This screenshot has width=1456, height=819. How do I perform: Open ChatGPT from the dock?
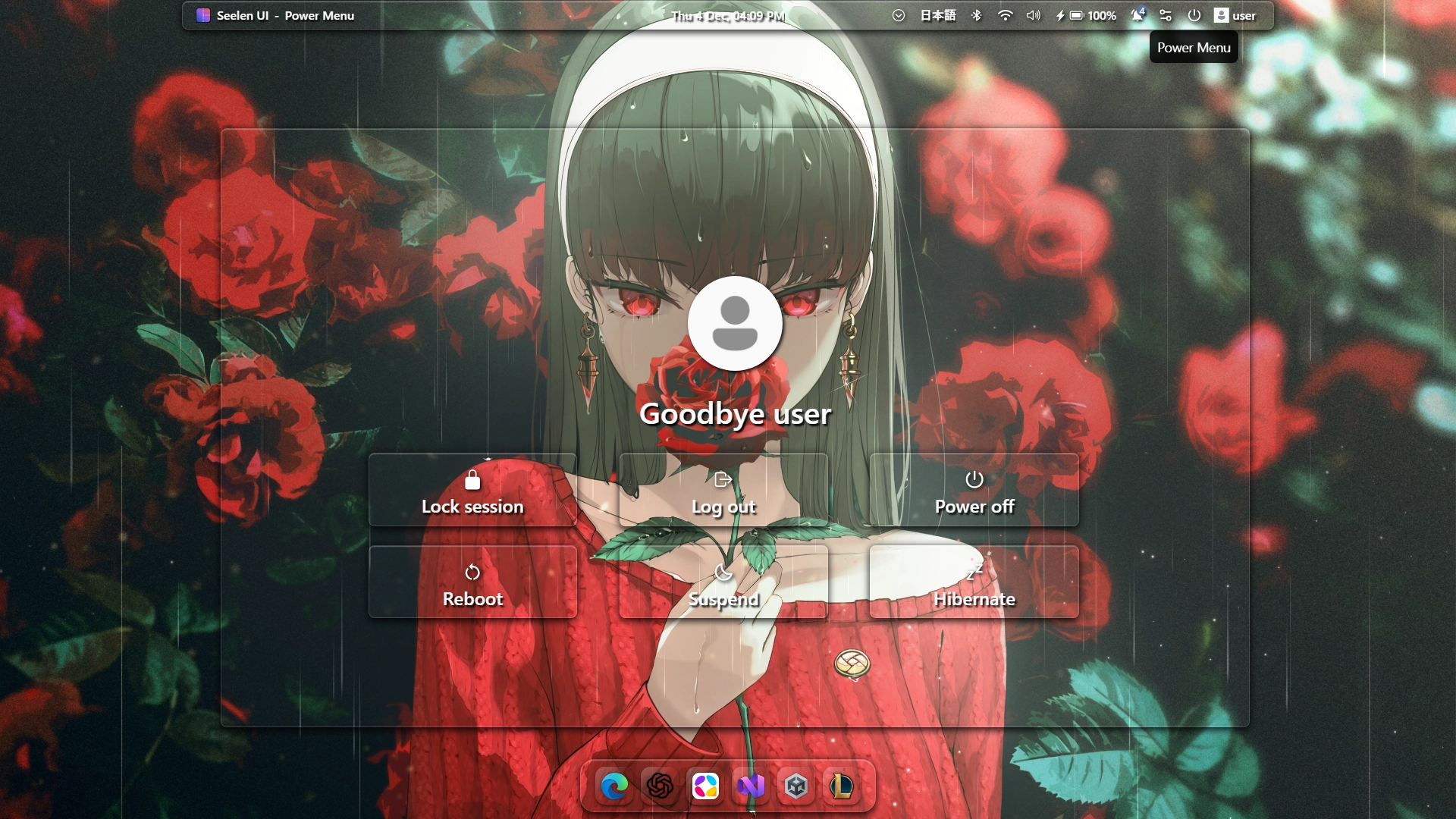coord(661,786)
